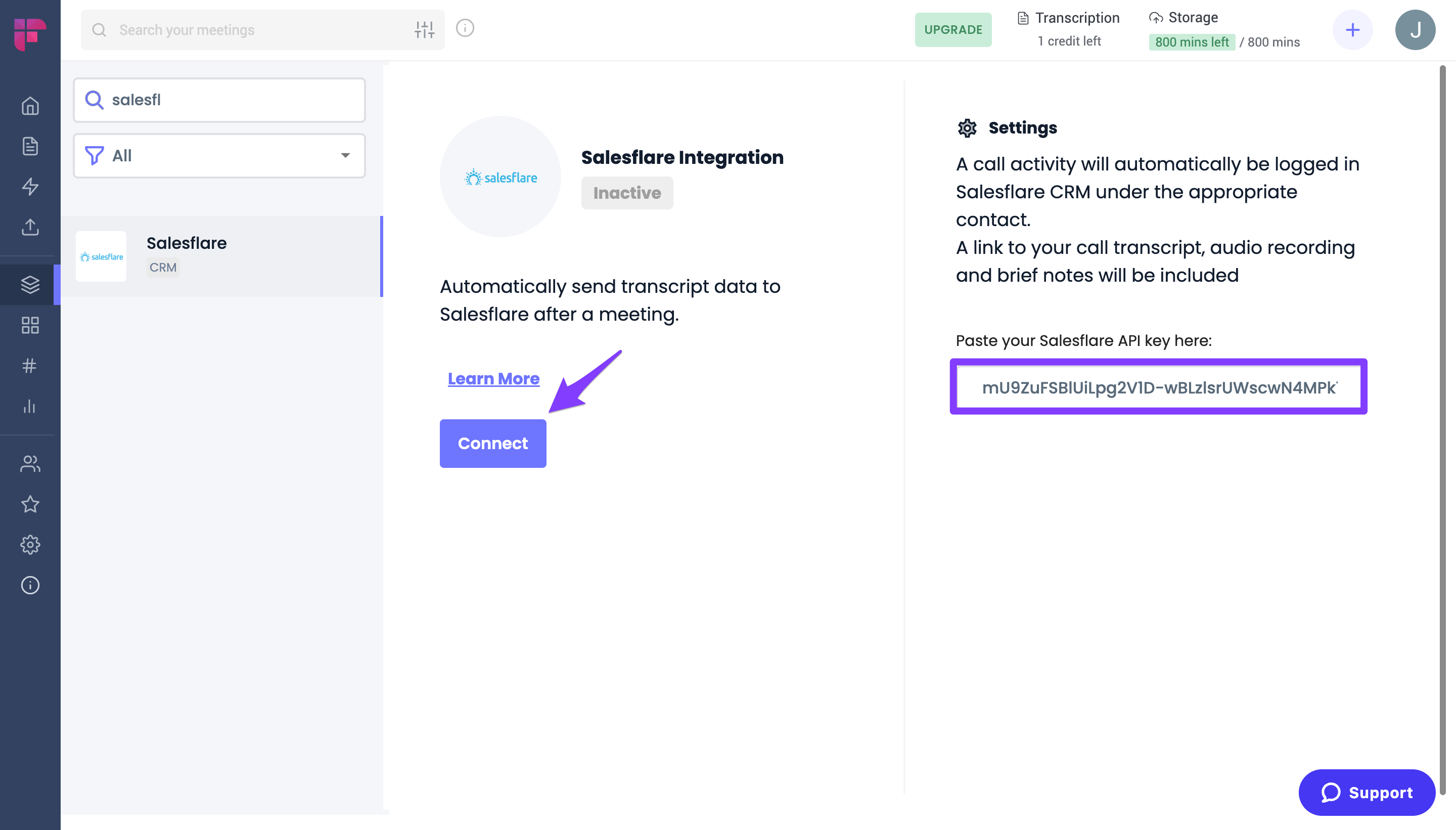
Task: Open the star icon in sidebar
Action: (x=30, y=504)
